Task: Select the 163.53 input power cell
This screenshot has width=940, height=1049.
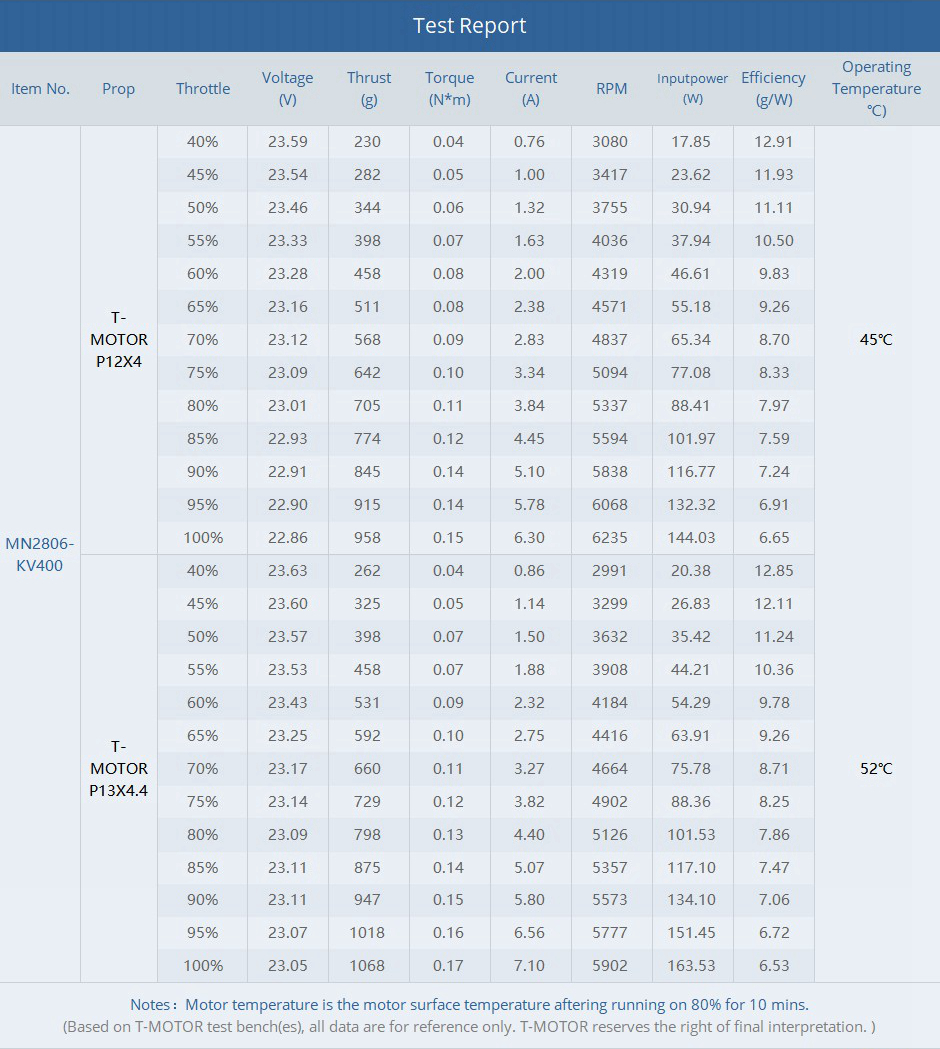Action: click(x=691, y=967)
